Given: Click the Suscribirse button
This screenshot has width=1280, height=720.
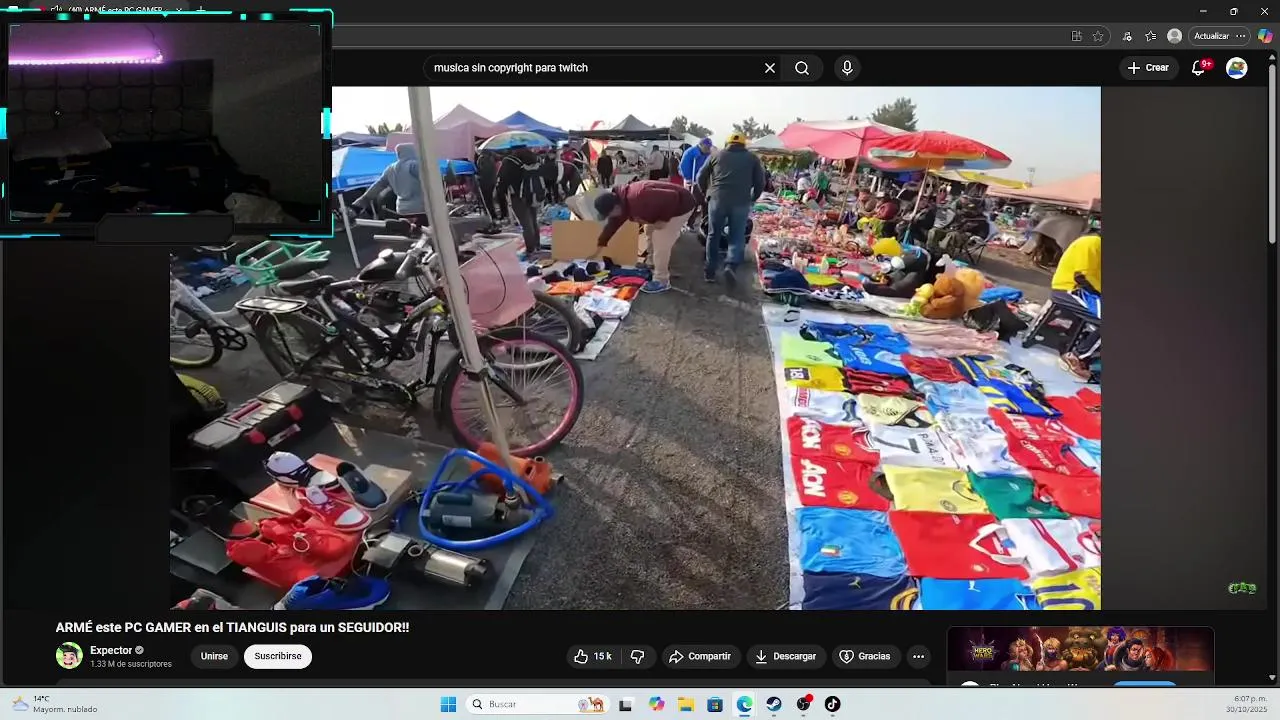Looking at the screenshot, I should tap(278, 656).
